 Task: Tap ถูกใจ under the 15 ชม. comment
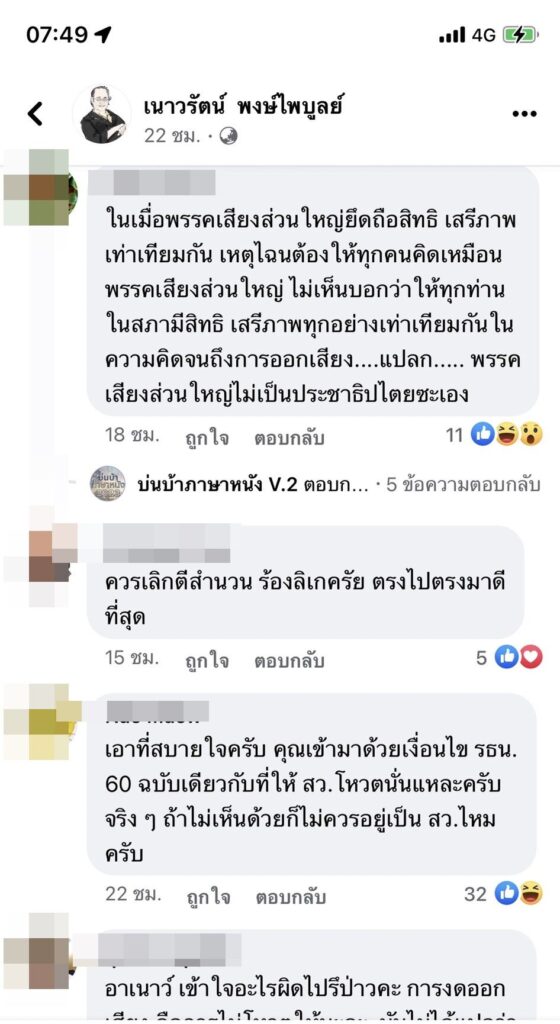(206, 660)
